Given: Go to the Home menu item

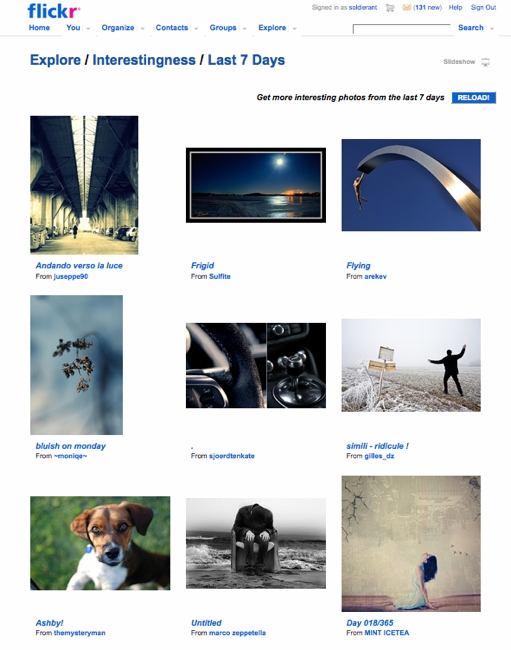Looking at the screenshot, I should pyautogui.click(x=39, y=28).
